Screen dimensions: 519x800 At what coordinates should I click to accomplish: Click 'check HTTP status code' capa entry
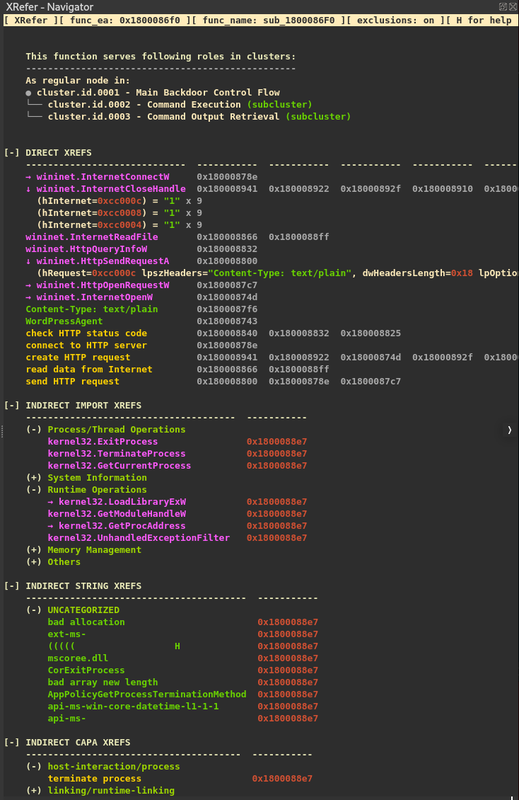point(86,333)
